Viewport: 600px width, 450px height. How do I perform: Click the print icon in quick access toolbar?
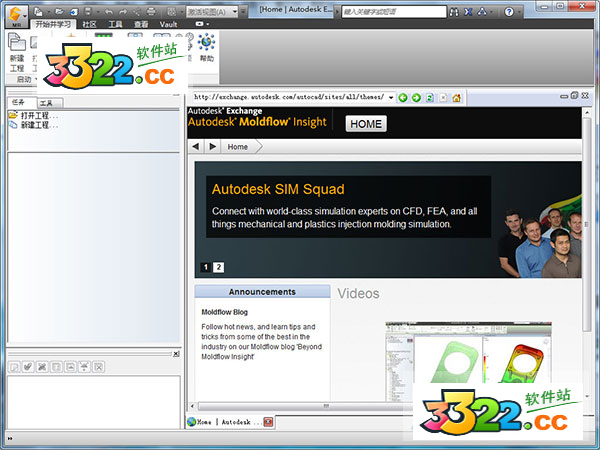click(151, 11)
